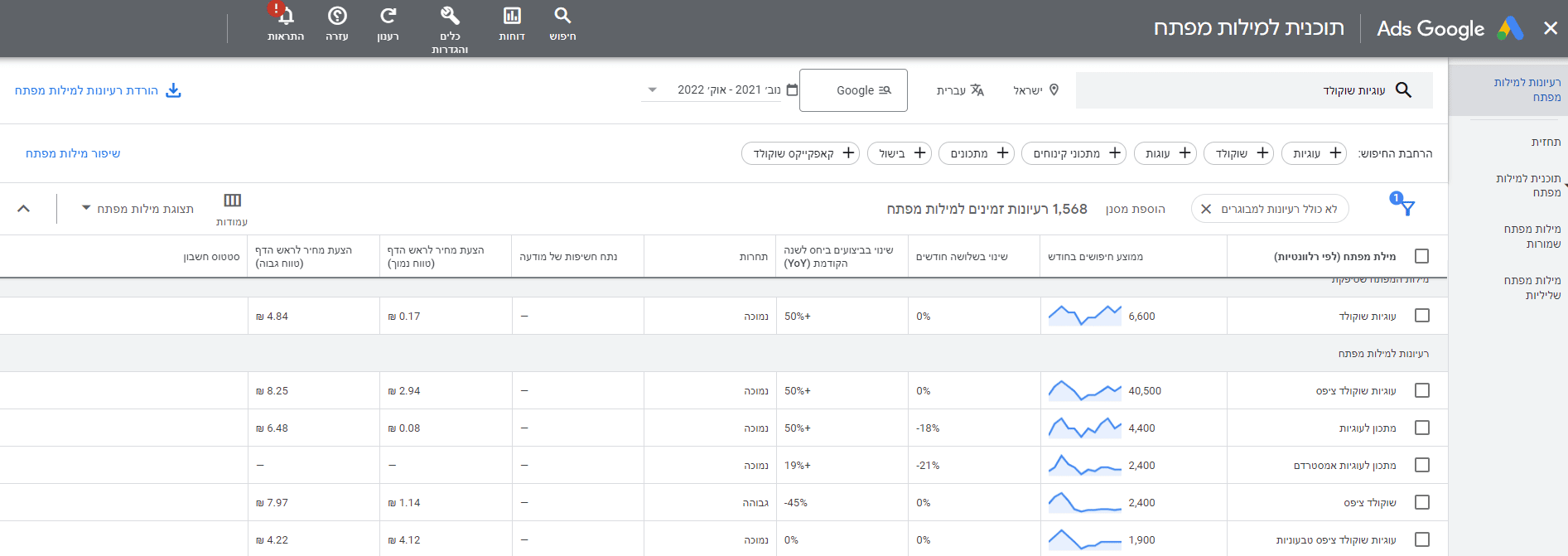Collapse the filter panel with chevron arrow
Viewport: 1568px width, 556px height.
tap(23, 209)
